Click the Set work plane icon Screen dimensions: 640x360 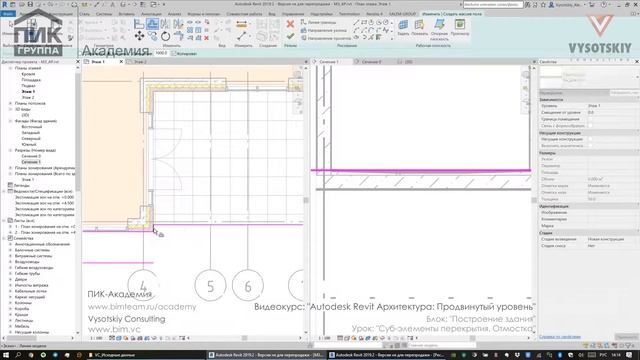click(x=403, y=25)
